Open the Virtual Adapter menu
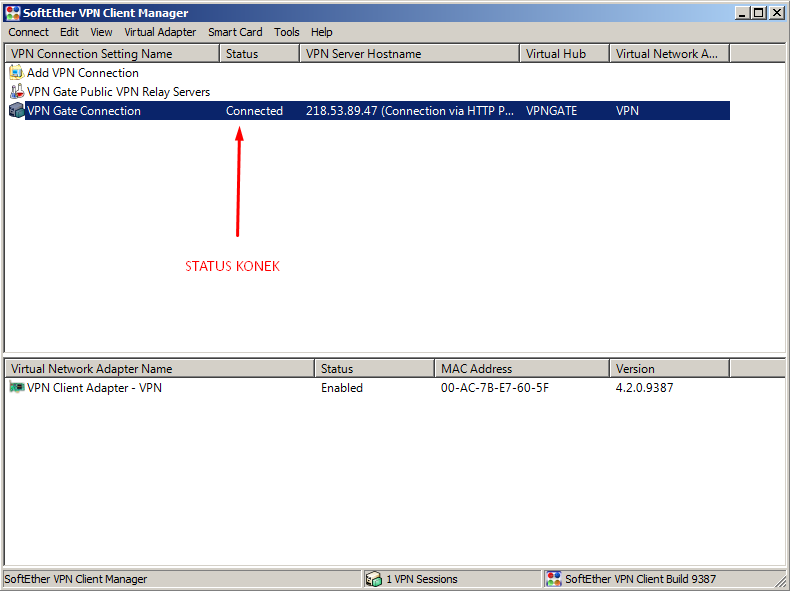Viewport: 790px width, 591px height. coord(160,32)
